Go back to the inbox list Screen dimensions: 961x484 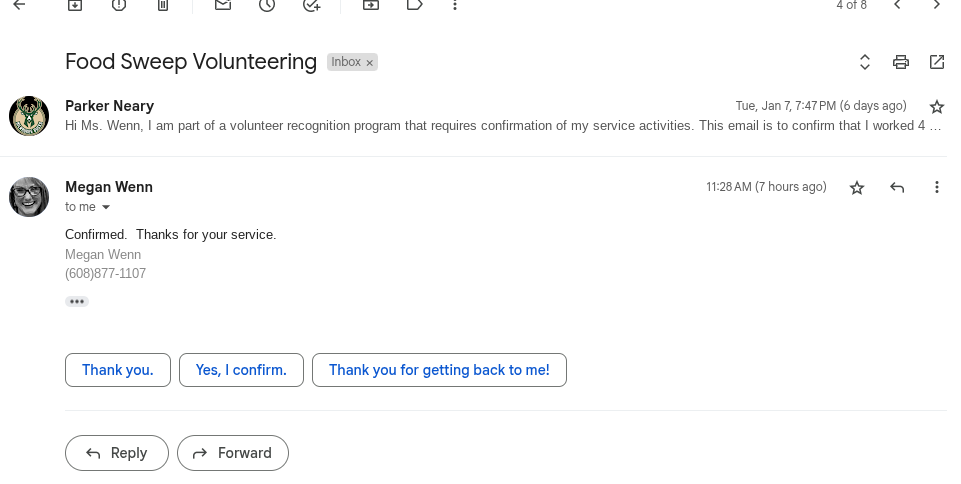[x=18, y=5]
